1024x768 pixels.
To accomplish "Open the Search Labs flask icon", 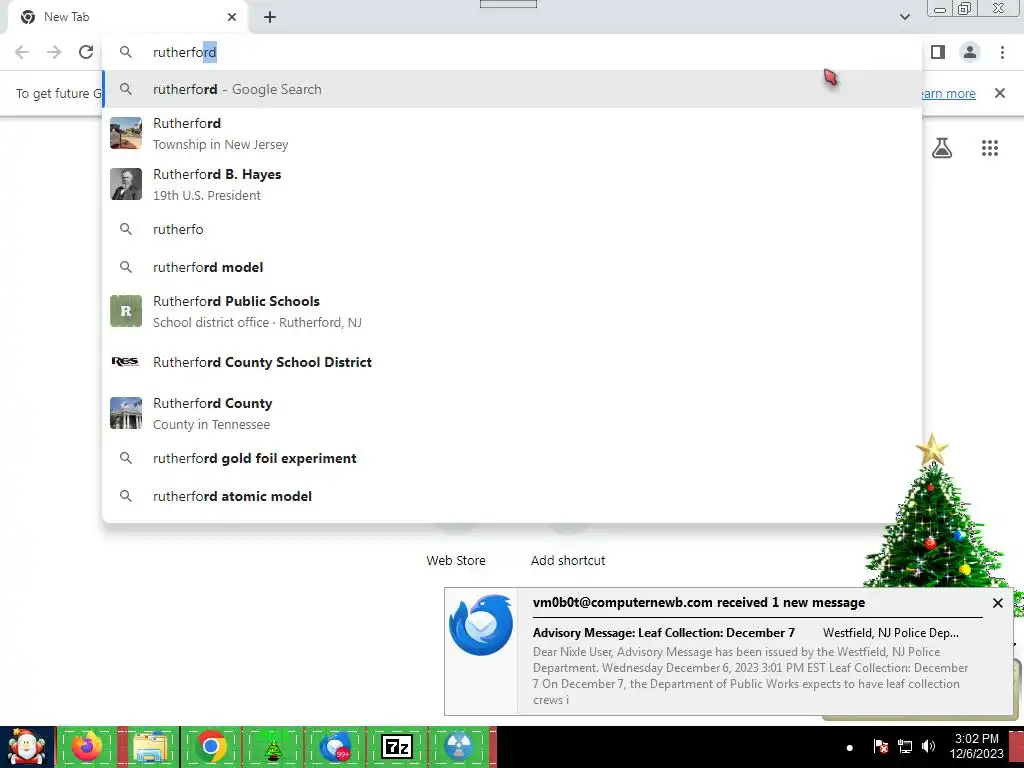I will click(942, 148).
